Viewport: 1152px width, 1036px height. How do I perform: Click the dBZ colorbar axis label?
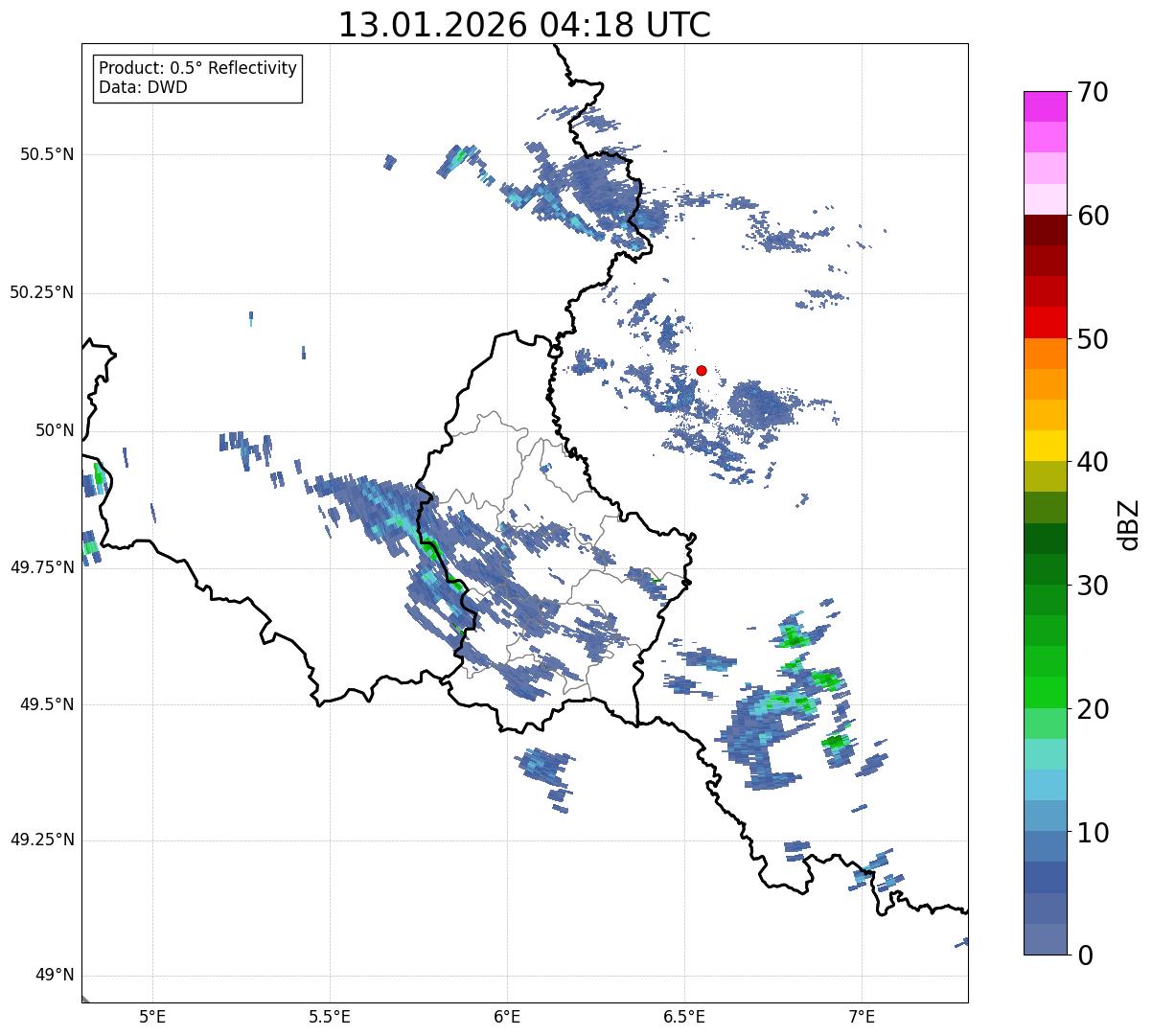coord(1129,524)
